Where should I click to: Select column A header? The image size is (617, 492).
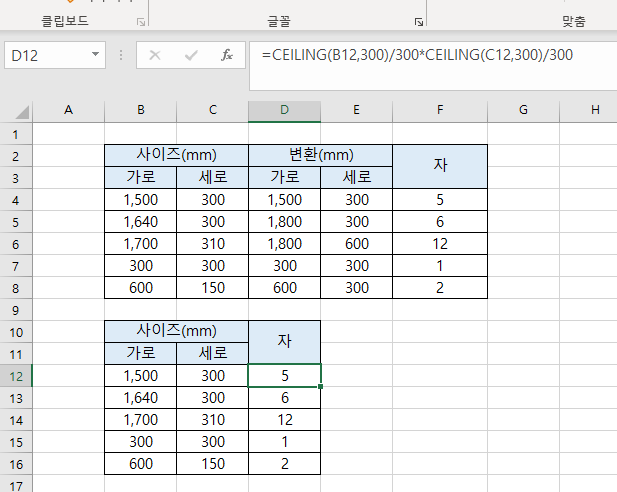tap(68, 110)
